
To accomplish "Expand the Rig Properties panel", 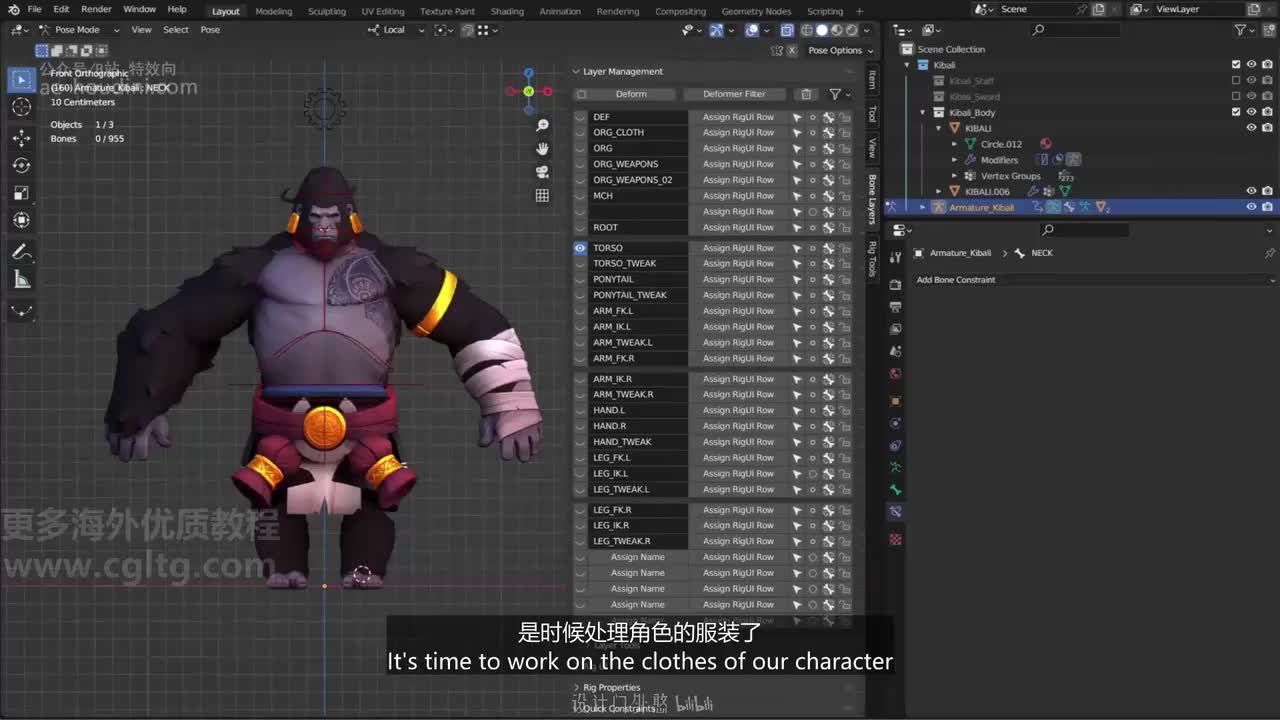I will 577,688.
